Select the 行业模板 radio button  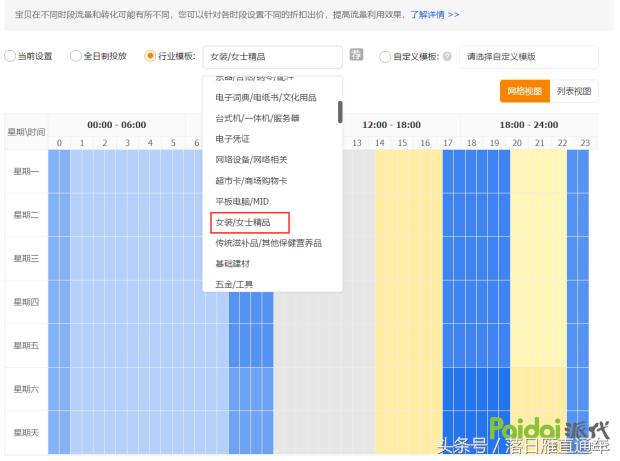coord(150,56)
